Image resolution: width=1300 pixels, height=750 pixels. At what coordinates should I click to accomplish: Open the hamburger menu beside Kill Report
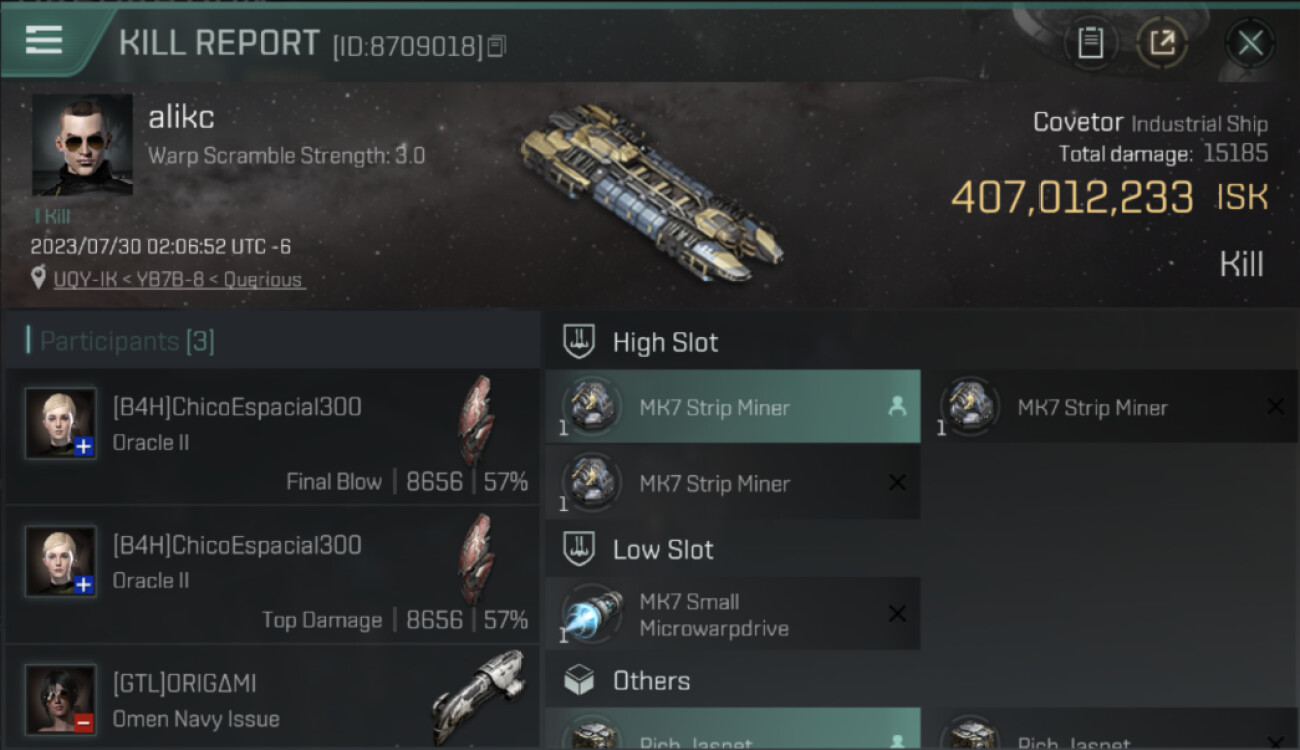click(x=44, y=41)
